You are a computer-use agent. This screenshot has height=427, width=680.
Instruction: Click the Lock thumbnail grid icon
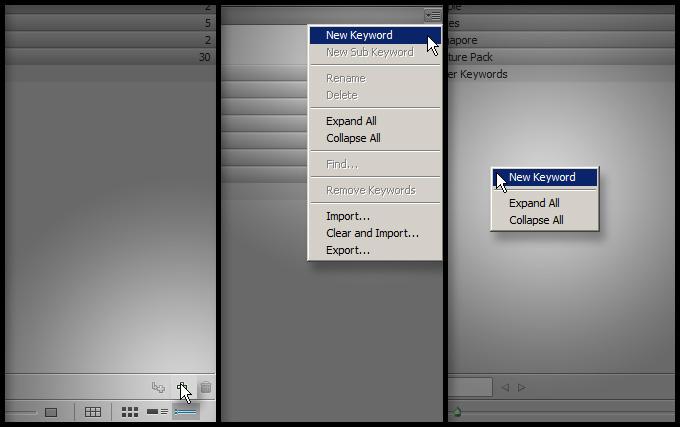[51, 411]
